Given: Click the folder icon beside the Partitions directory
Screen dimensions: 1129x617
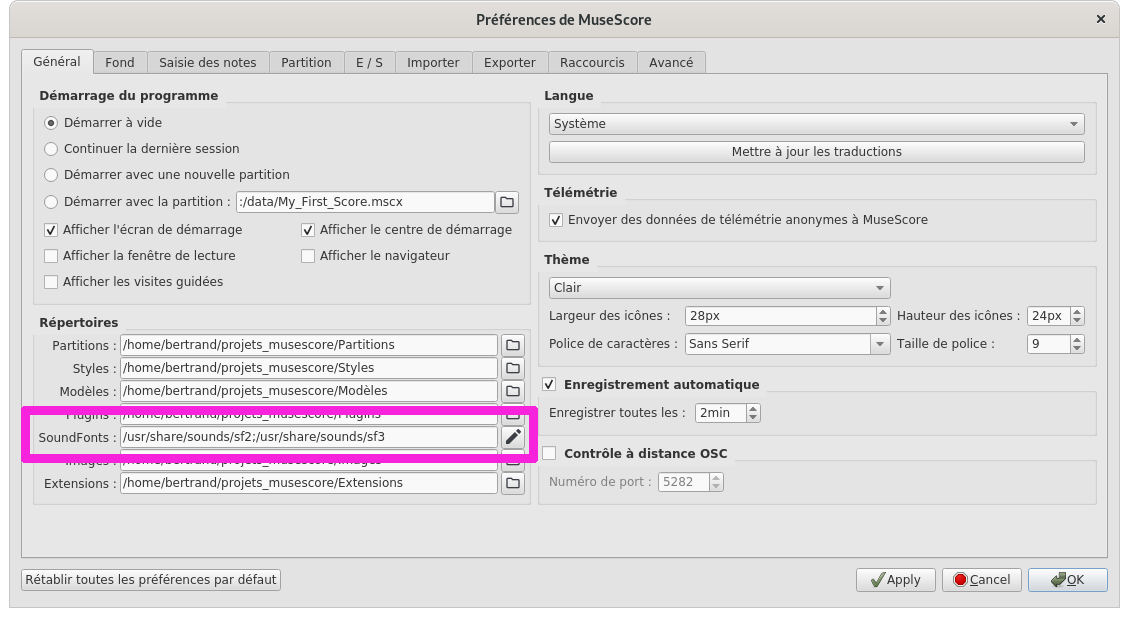Looking at the screenshot, I should pos(513,345).
